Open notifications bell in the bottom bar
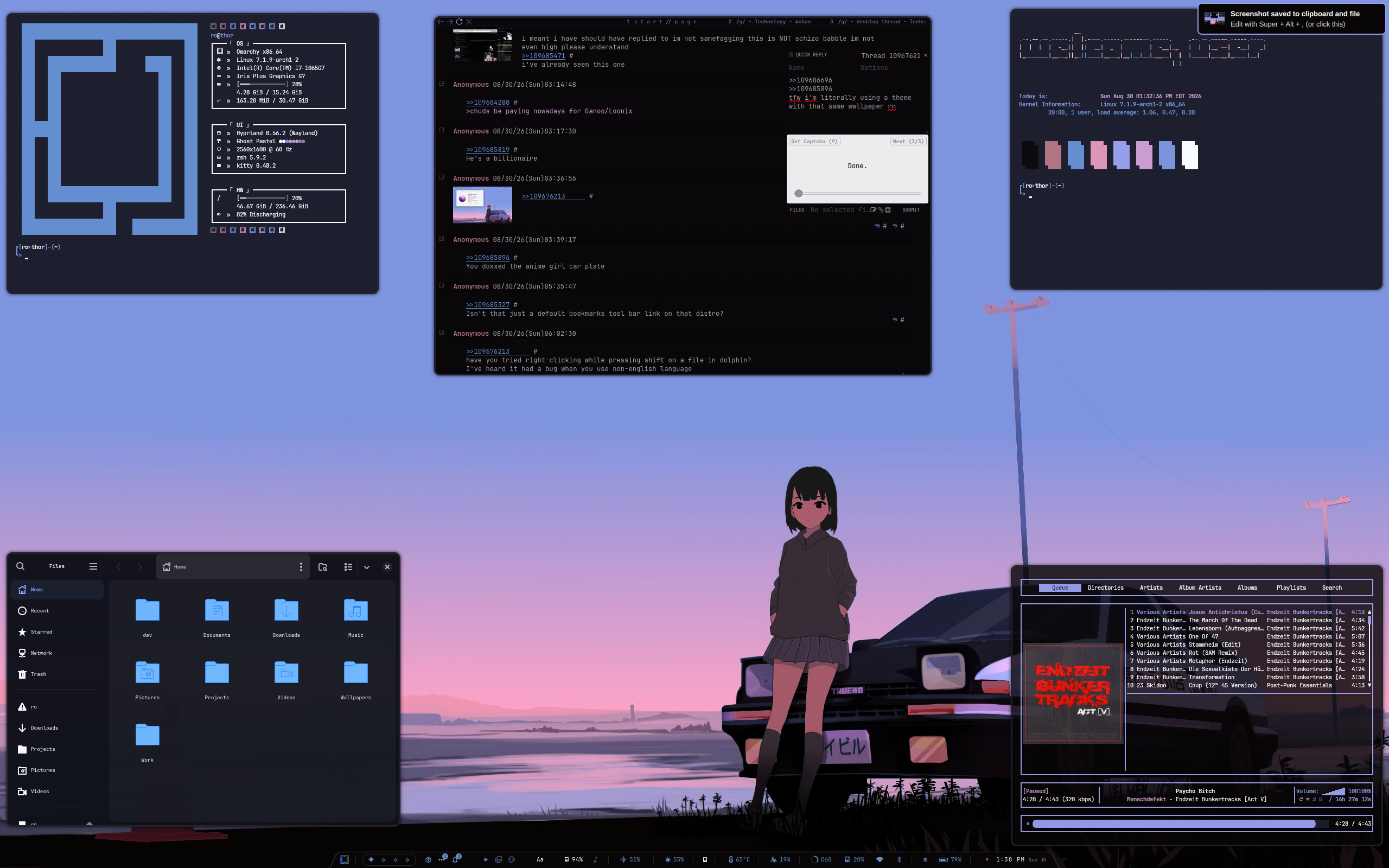This screenshot has width=1389, height=868. pos(456,859)
